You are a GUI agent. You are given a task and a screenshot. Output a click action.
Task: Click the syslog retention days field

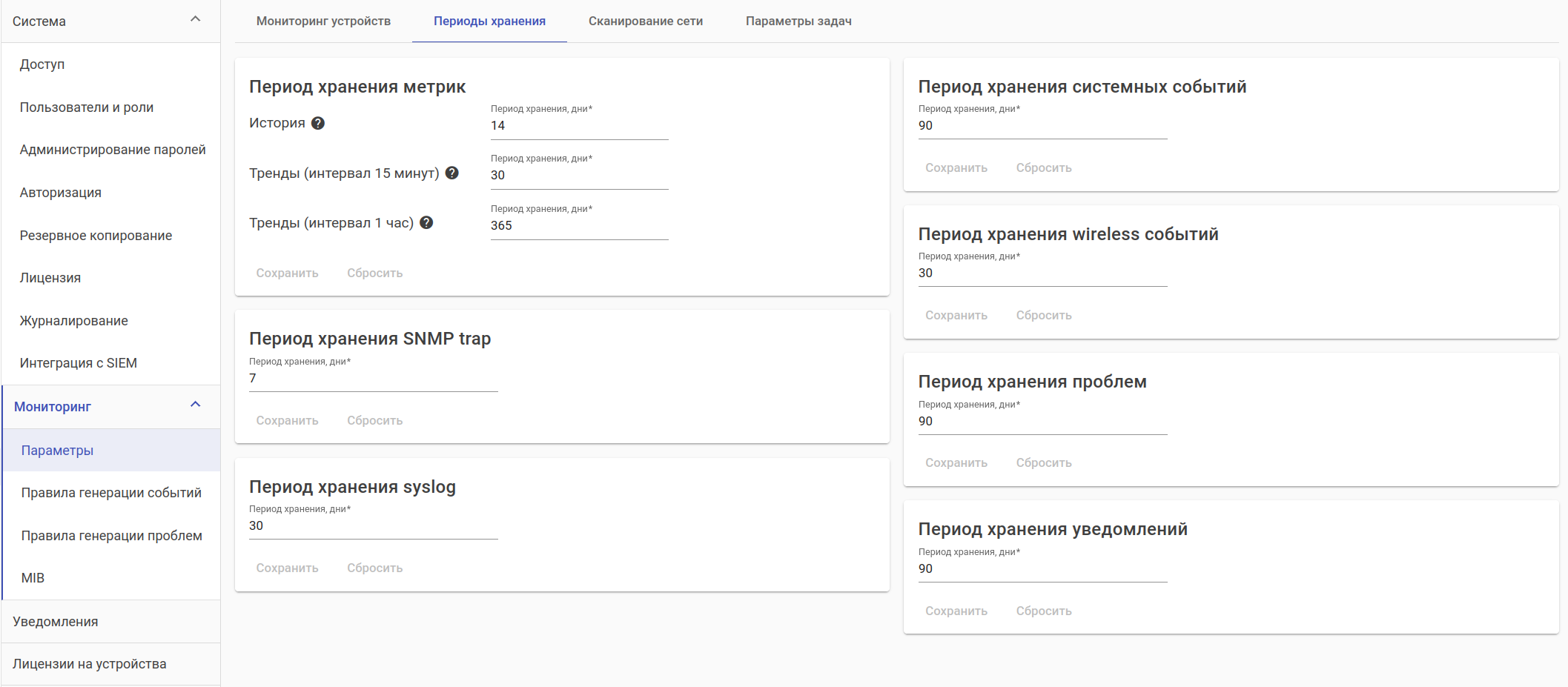373,526
